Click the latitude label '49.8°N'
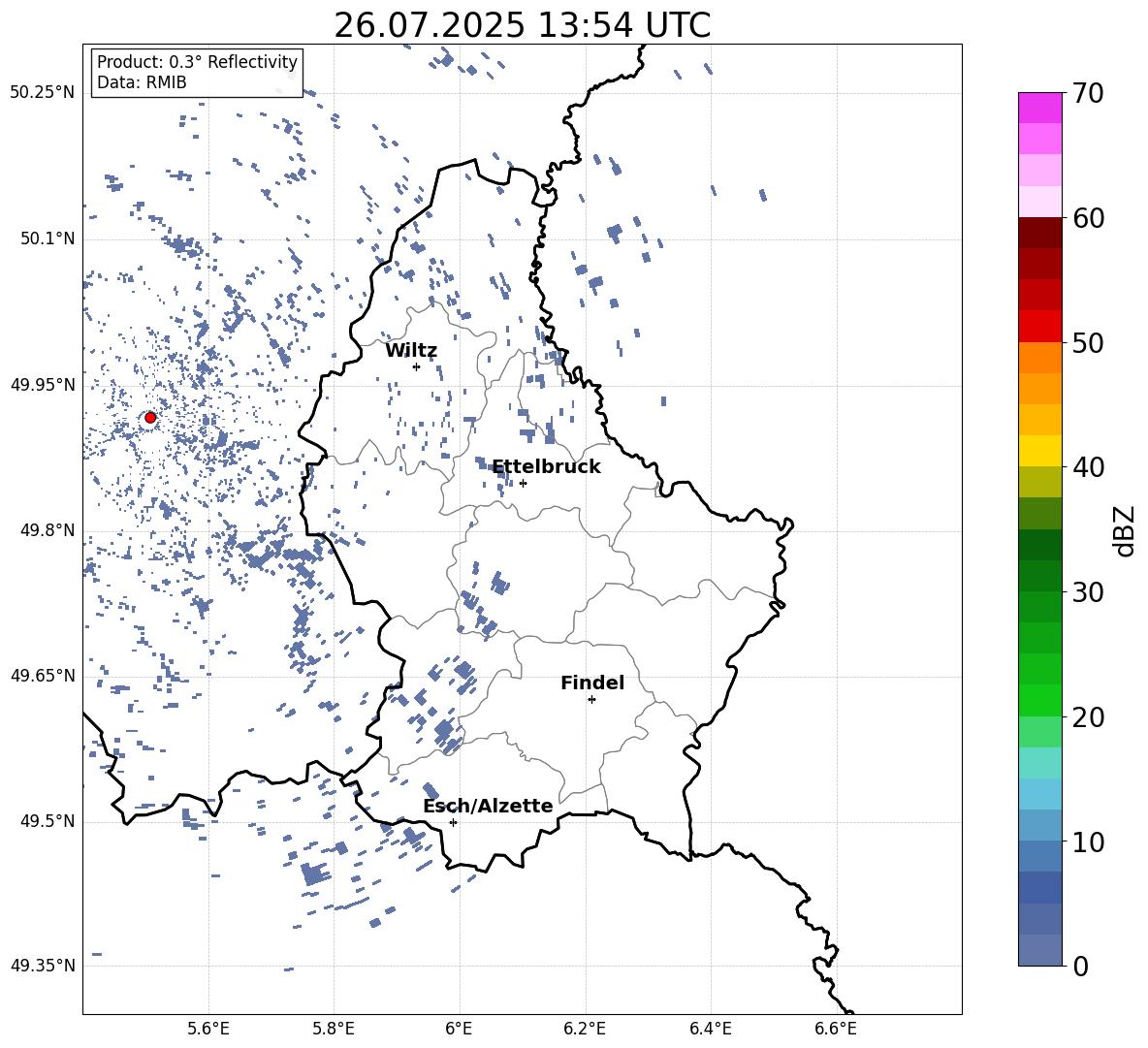Image resolution: width=1148 pixels, height=1048 pixels. 48,530
